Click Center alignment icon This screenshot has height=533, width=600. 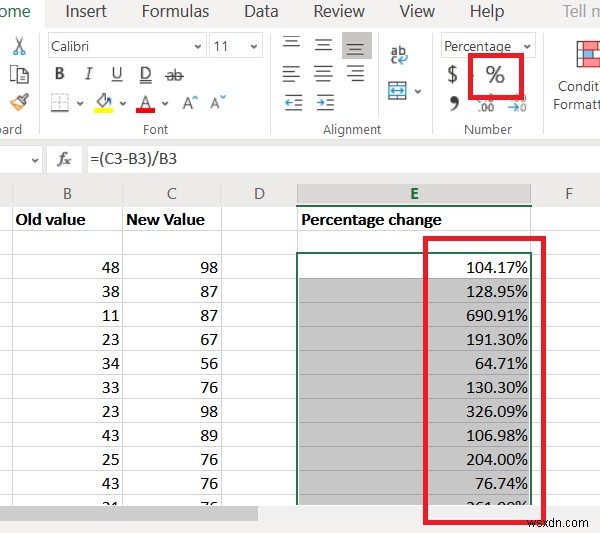pyautogui.click(x=324, y=74)
